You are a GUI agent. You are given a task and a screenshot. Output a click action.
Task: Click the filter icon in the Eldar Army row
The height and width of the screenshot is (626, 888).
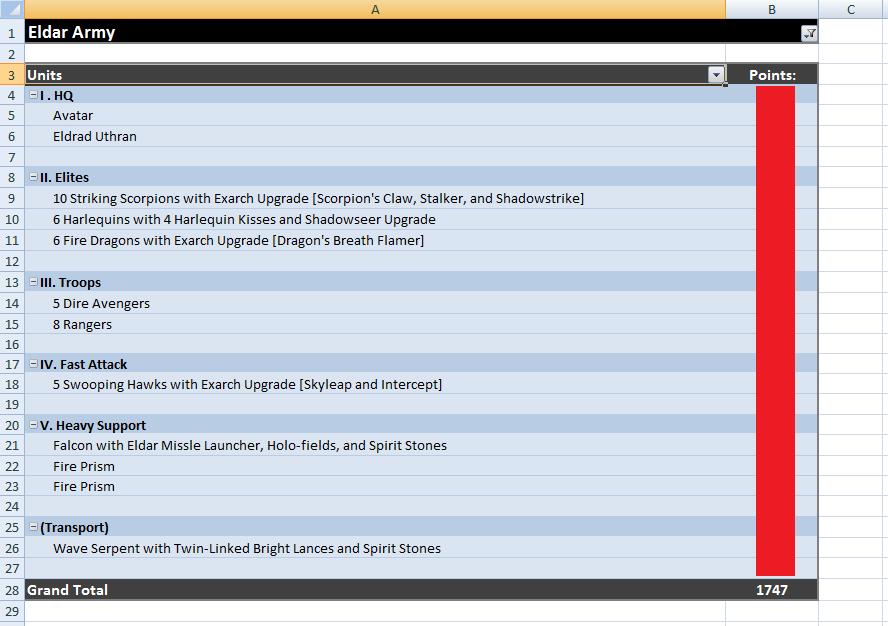tap(809, 33)
